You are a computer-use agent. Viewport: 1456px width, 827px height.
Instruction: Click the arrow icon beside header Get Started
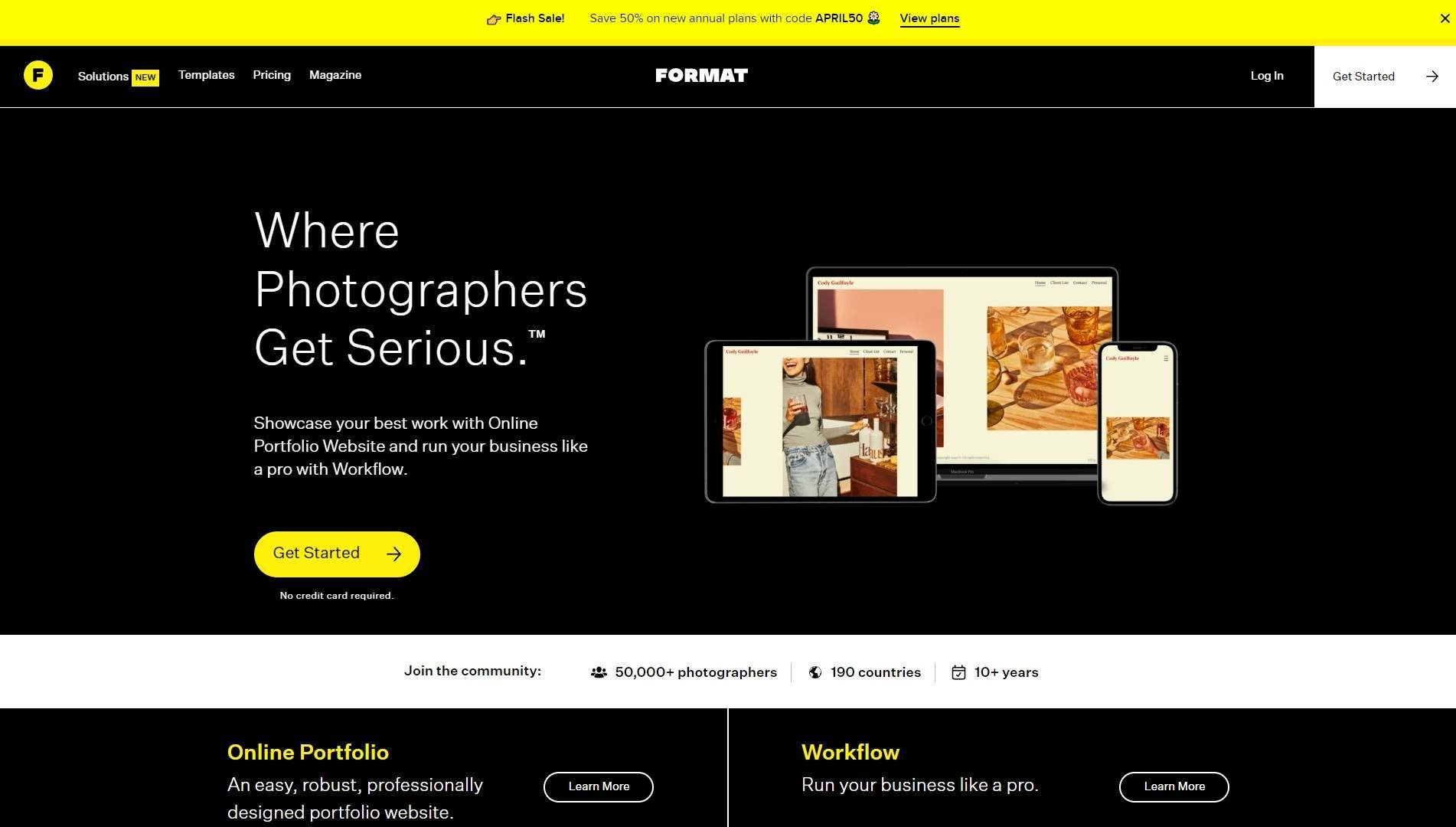coord(1432,77)
